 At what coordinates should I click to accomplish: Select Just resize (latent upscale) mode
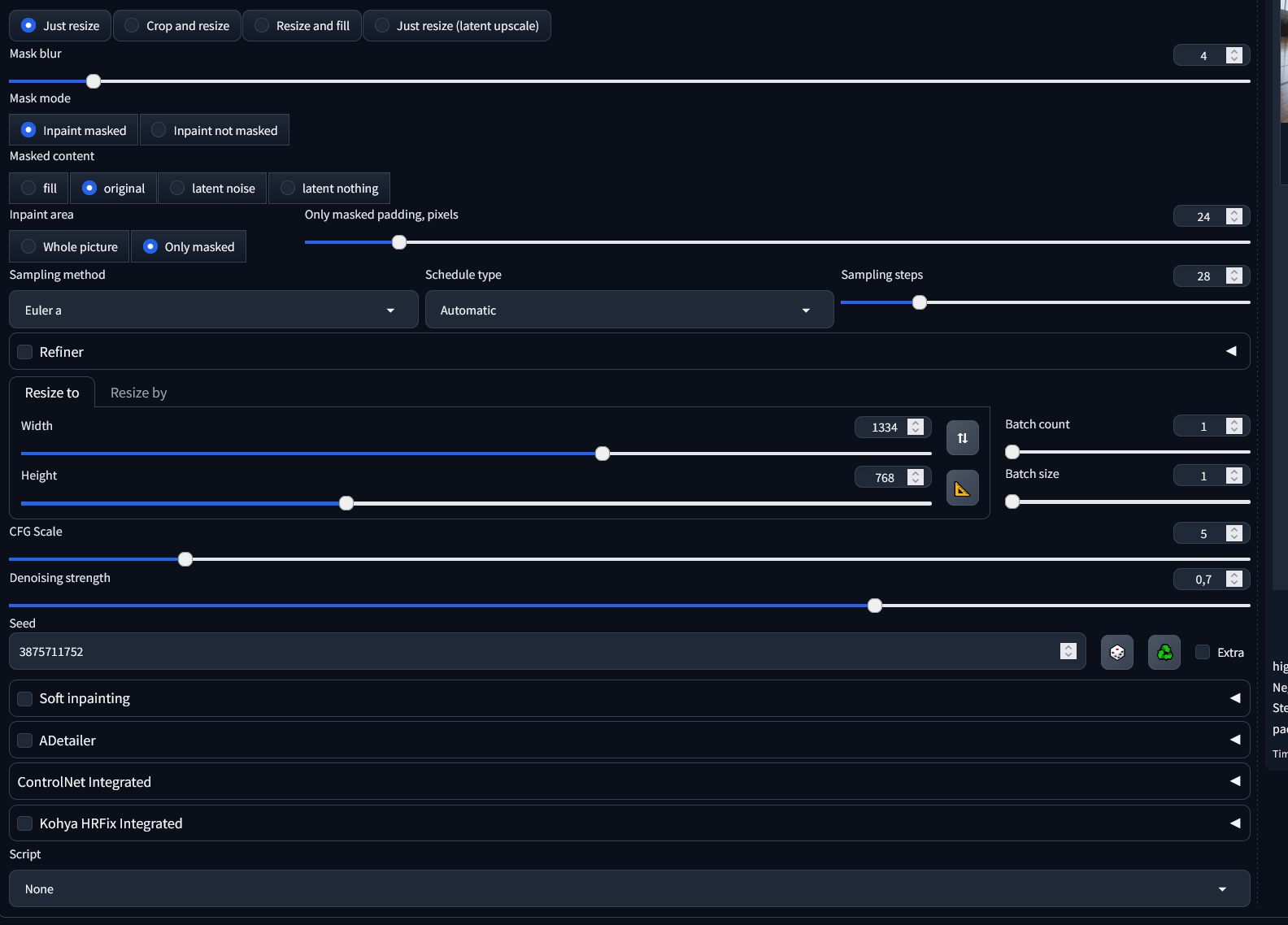pyautogui.click(x=457, y=26)
